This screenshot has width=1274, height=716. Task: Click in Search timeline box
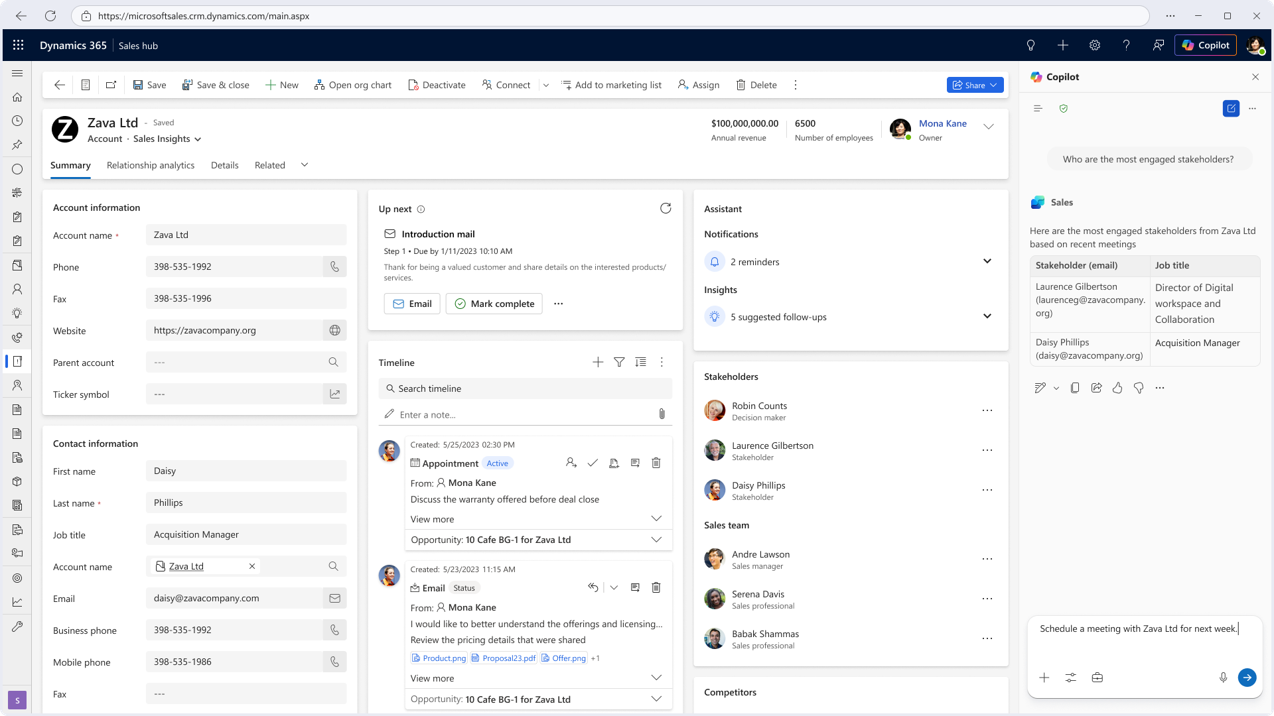pyautogui.click(x=525, y=388)
